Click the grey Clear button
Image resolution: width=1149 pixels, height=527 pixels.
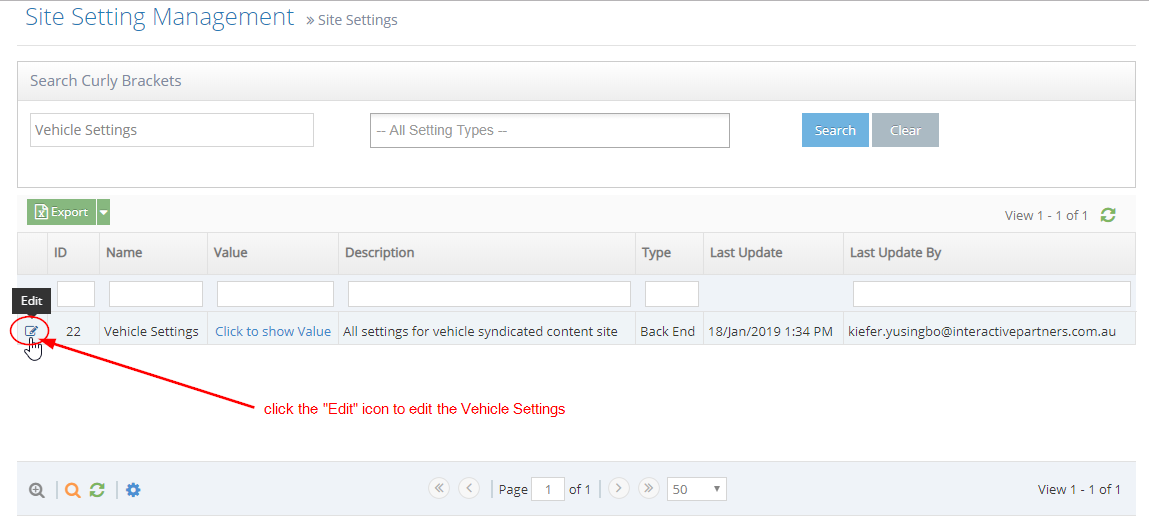[x=905, y=130]
